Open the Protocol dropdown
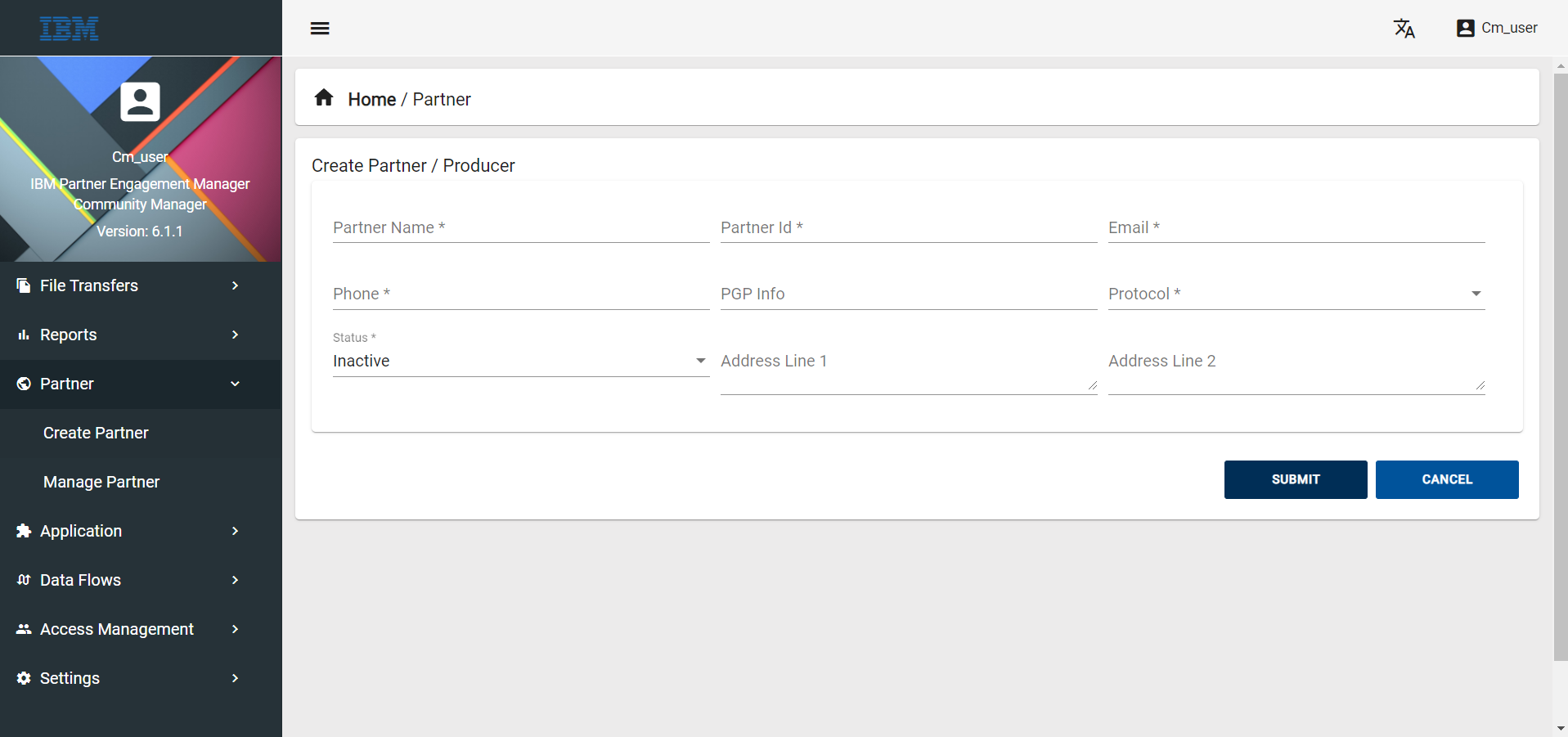Image resolution: width=1568 pixels, height=737 pixels. [1296, 294]
